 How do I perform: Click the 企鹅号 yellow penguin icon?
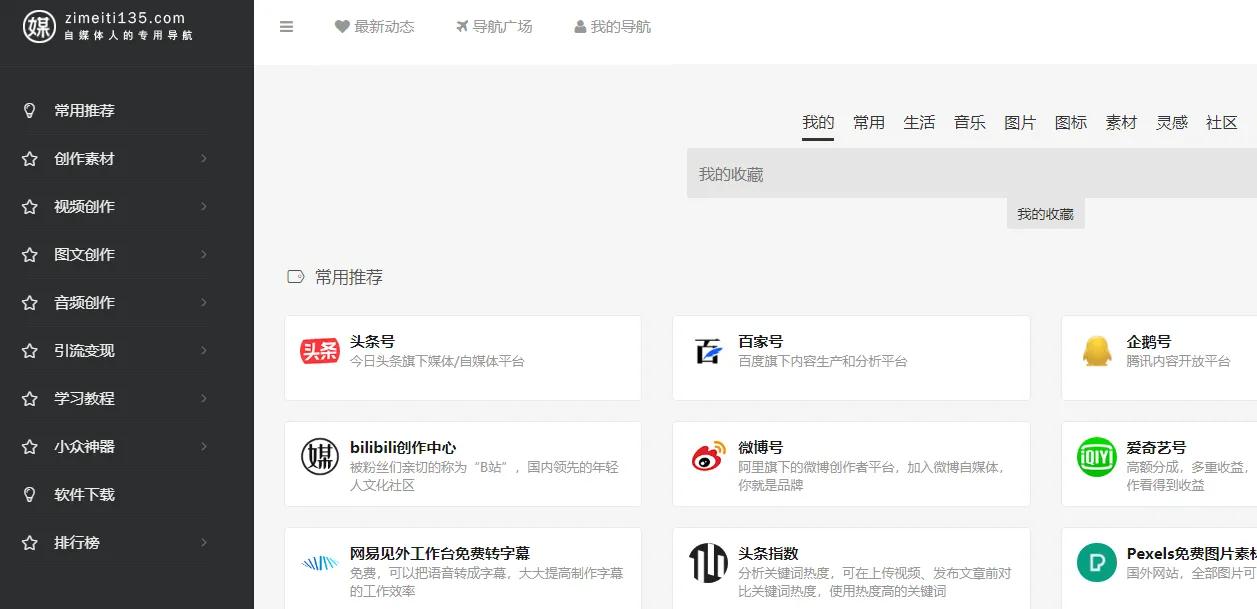click(1097, 351)
